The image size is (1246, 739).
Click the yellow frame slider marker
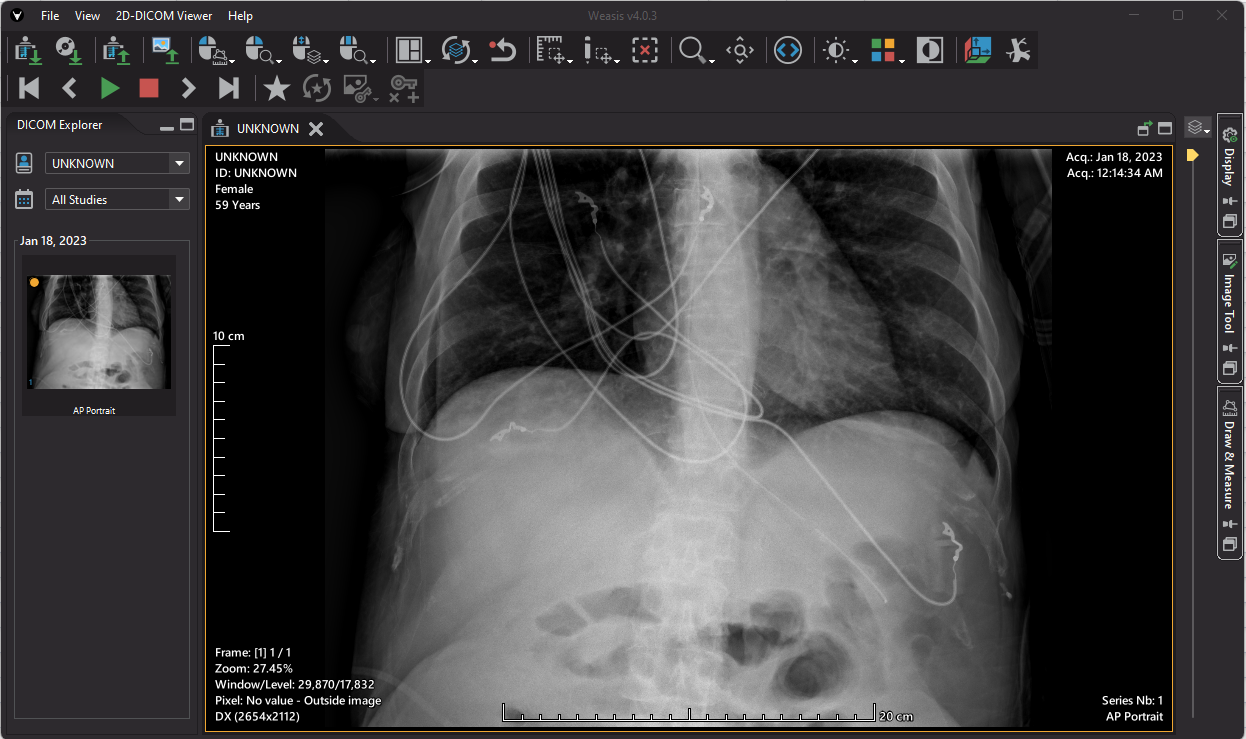tap(1192, 155)
